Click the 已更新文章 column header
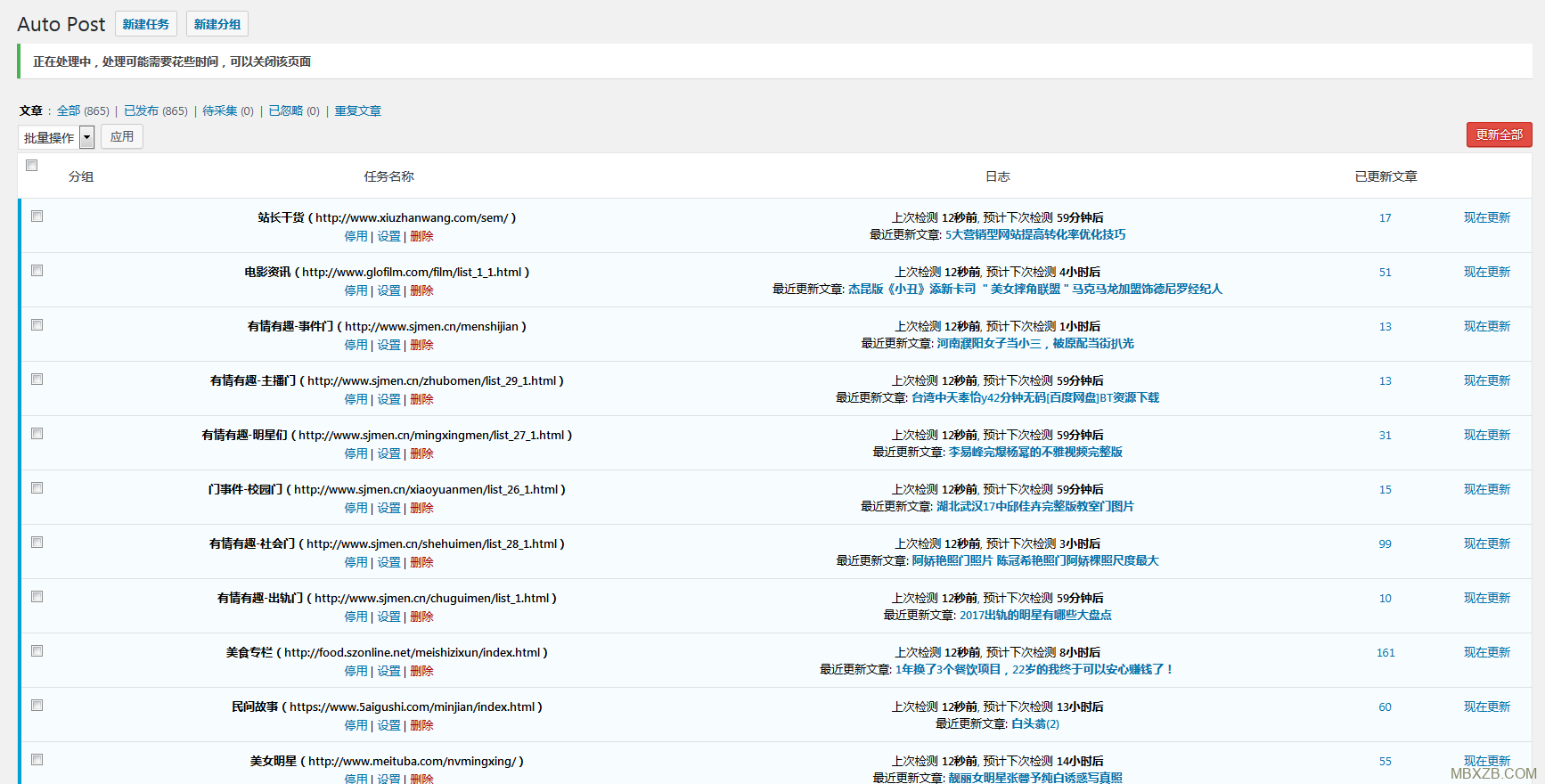1545x784 pixels. pos(1386,176)
